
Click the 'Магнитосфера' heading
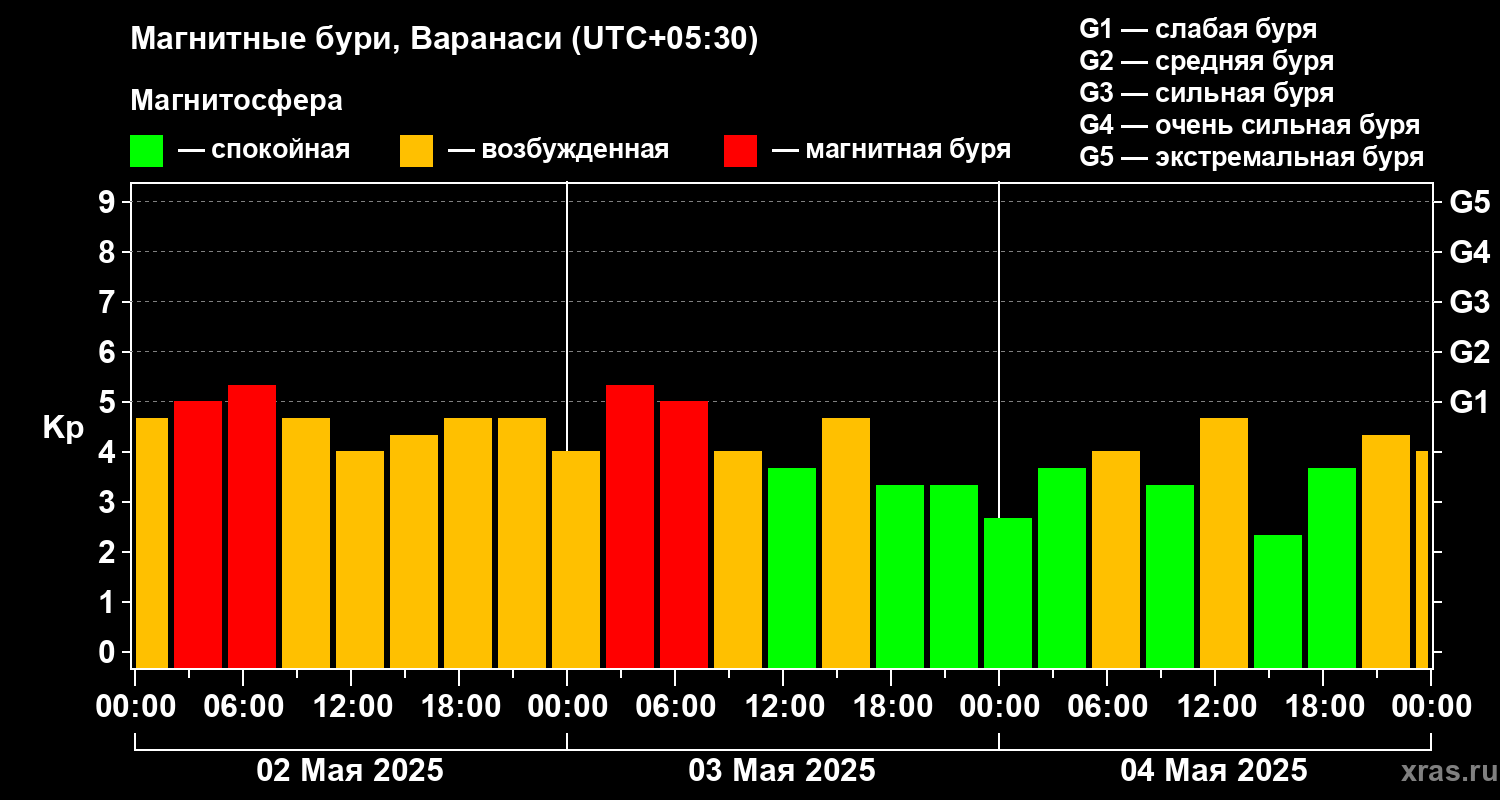pos(236,101)
